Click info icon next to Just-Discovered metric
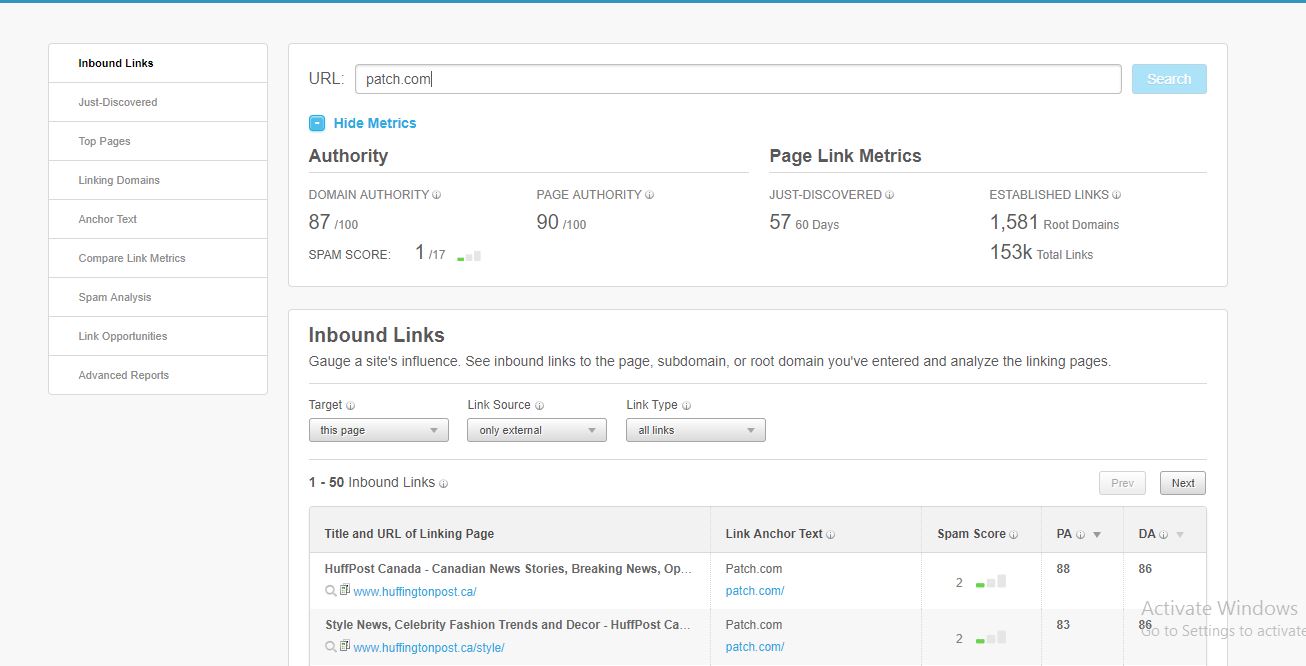 890,195
